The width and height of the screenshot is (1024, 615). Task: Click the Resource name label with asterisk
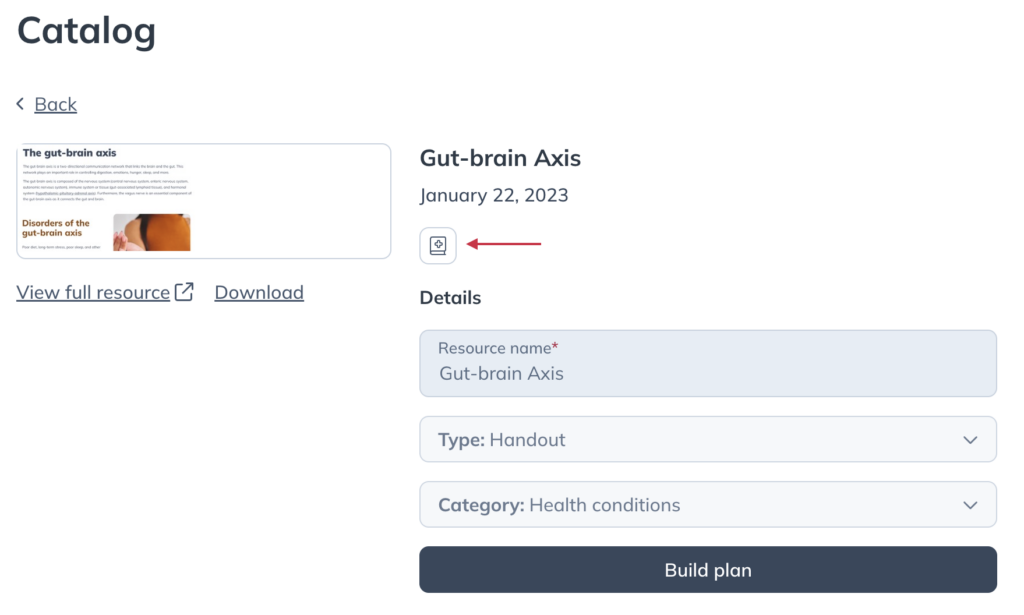click(498, 348)
